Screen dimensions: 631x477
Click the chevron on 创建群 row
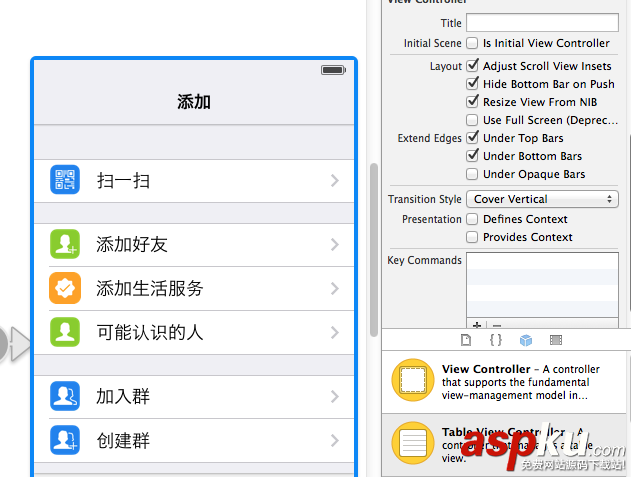(x=335, y=440)
